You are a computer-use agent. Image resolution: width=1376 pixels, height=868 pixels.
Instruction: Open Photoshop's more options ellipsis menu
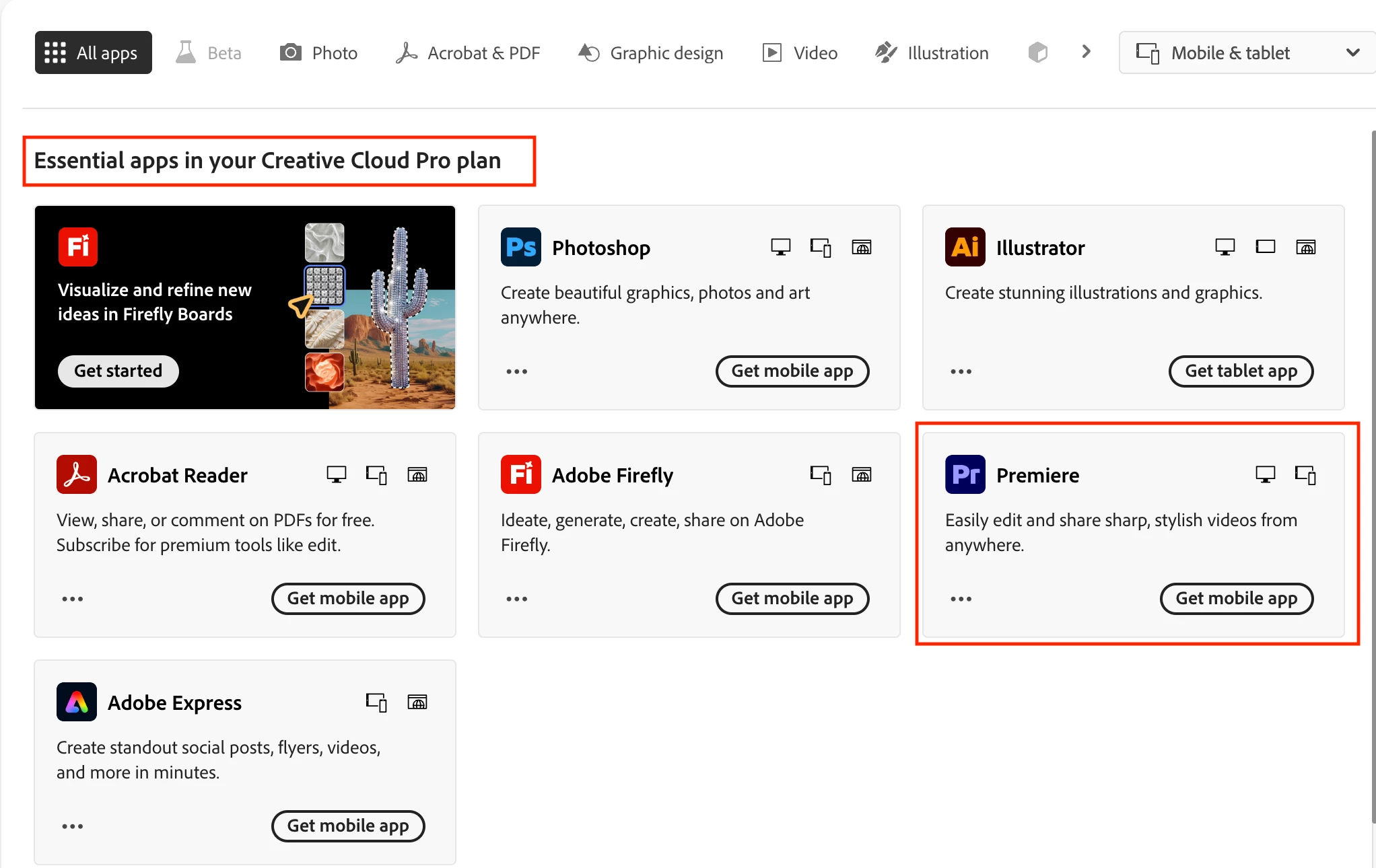[516, 371]
